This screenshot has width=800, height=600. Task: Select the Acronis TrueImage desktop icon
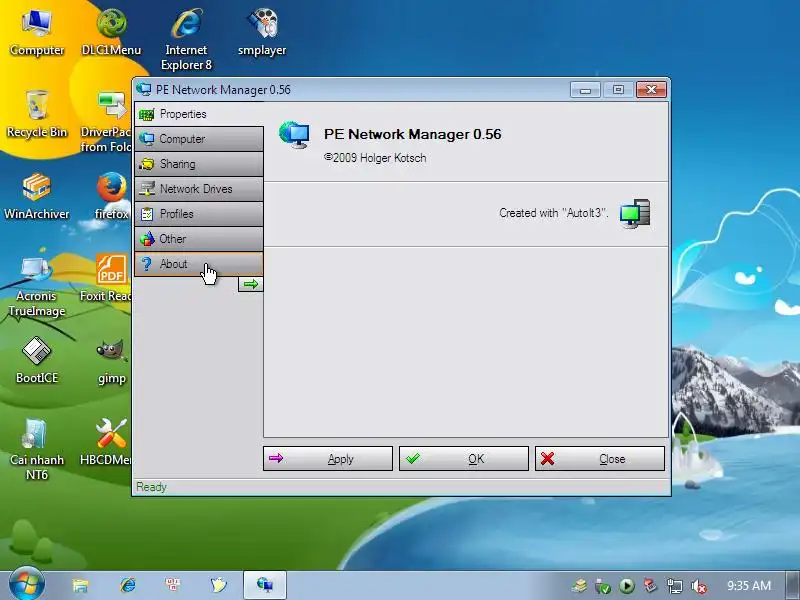pos(37,286)
